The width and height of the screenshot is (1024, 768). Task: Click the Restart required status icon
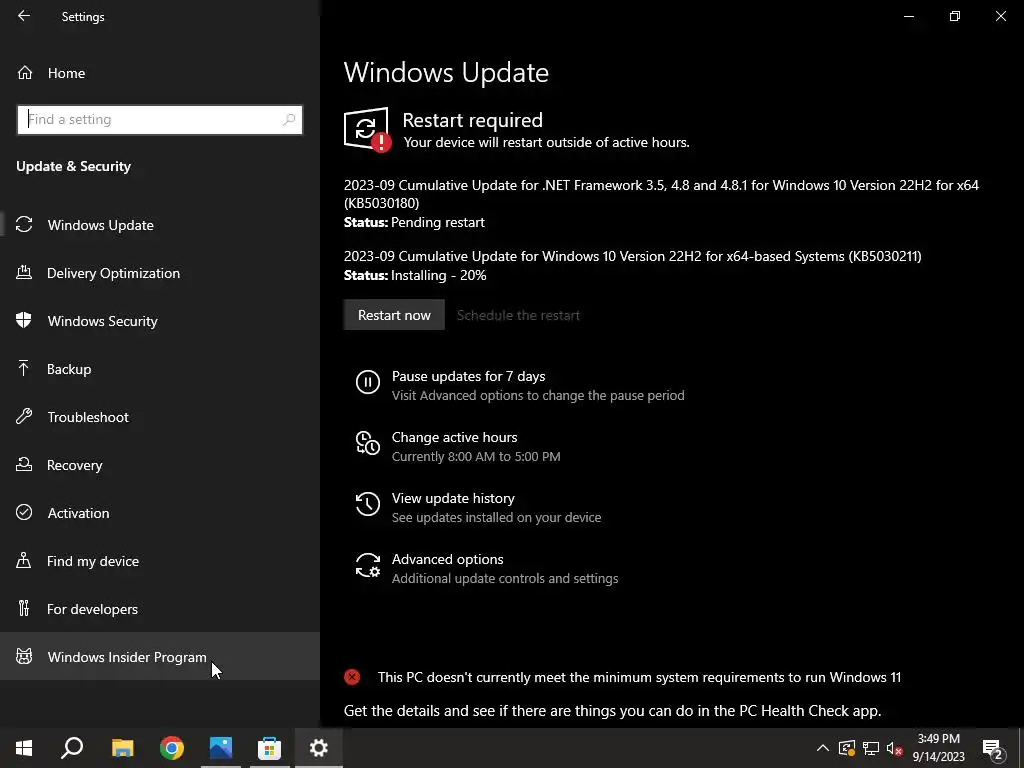(368, 129)
